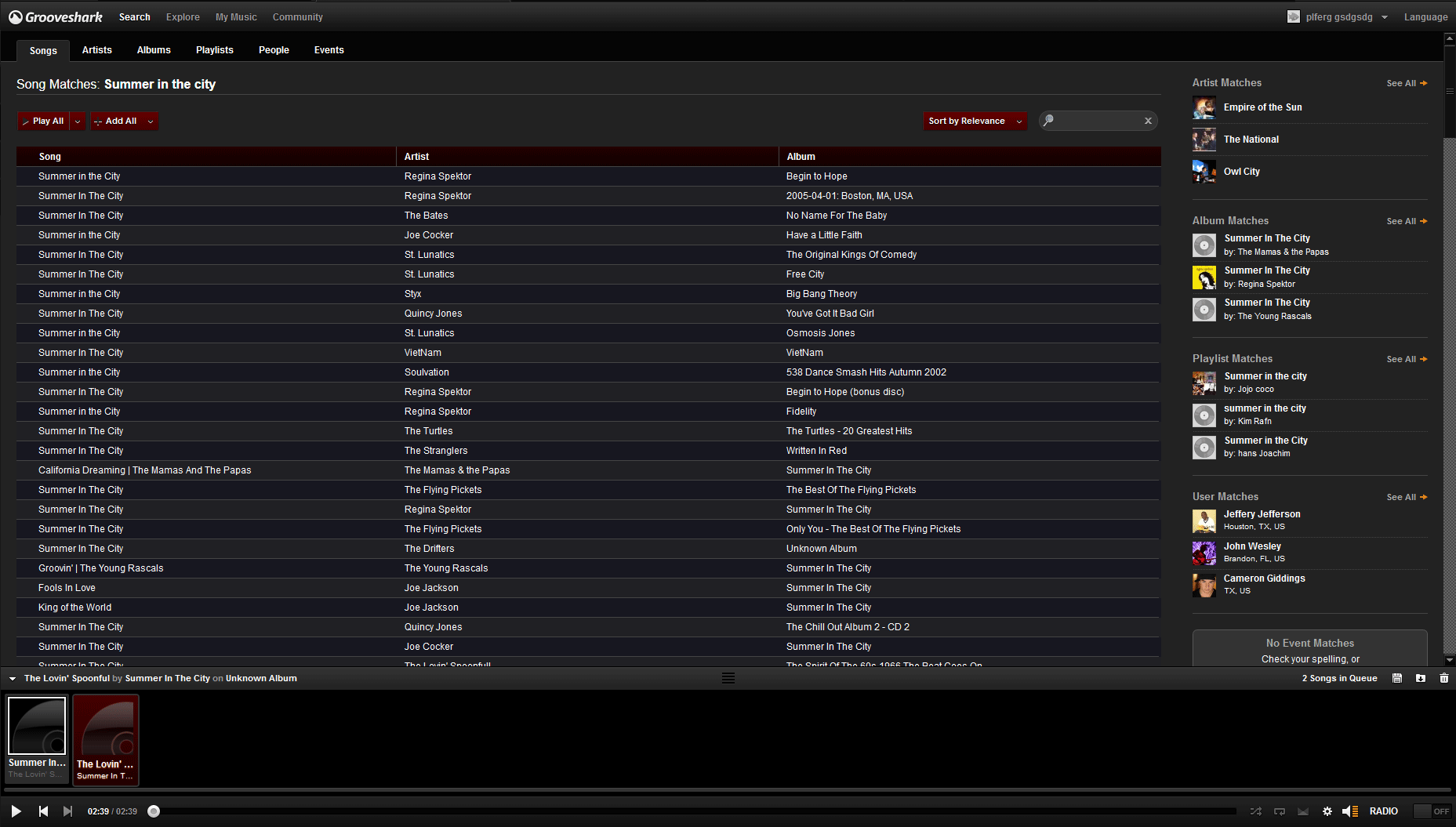Open John Wesley's user avatar
Screen dimensions: 1456x827
(x=1204, y=553)
